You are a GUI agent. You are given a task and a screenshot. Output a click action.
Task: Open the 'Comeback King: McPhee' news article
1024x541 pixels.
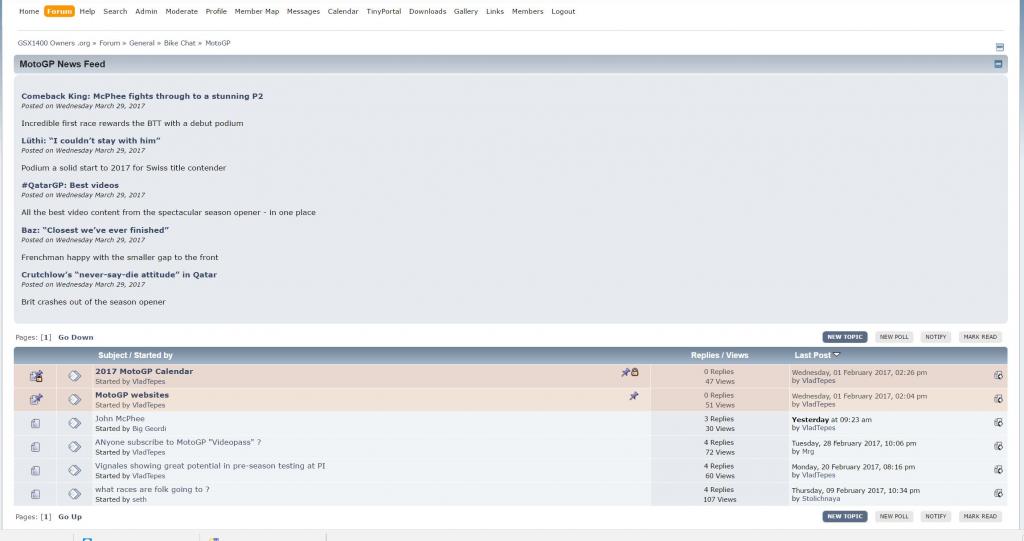tap(142, 96)
